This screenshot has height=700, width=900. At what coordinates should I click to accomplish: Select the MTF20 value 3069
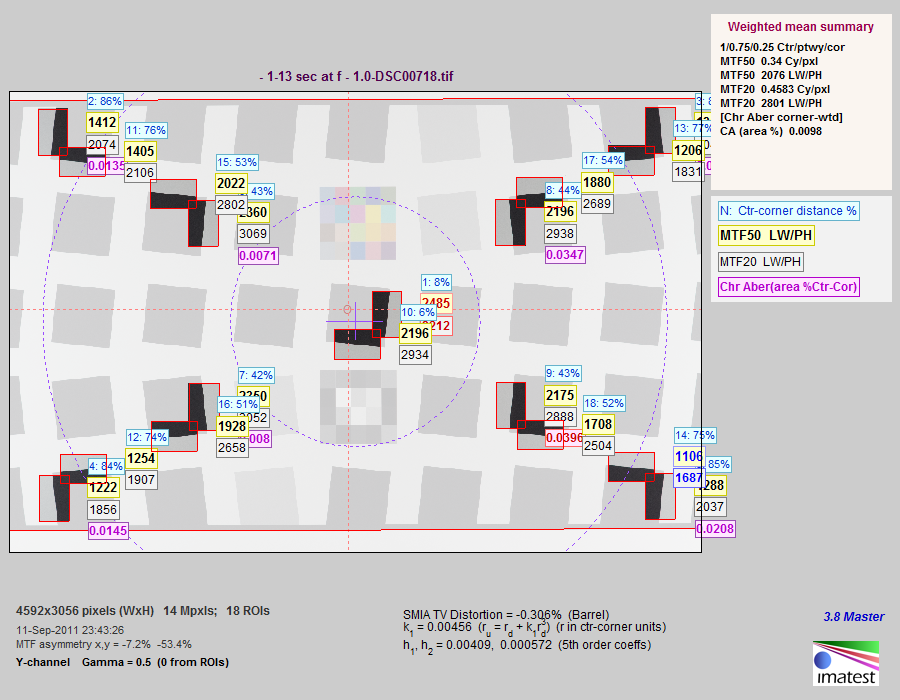253,234
